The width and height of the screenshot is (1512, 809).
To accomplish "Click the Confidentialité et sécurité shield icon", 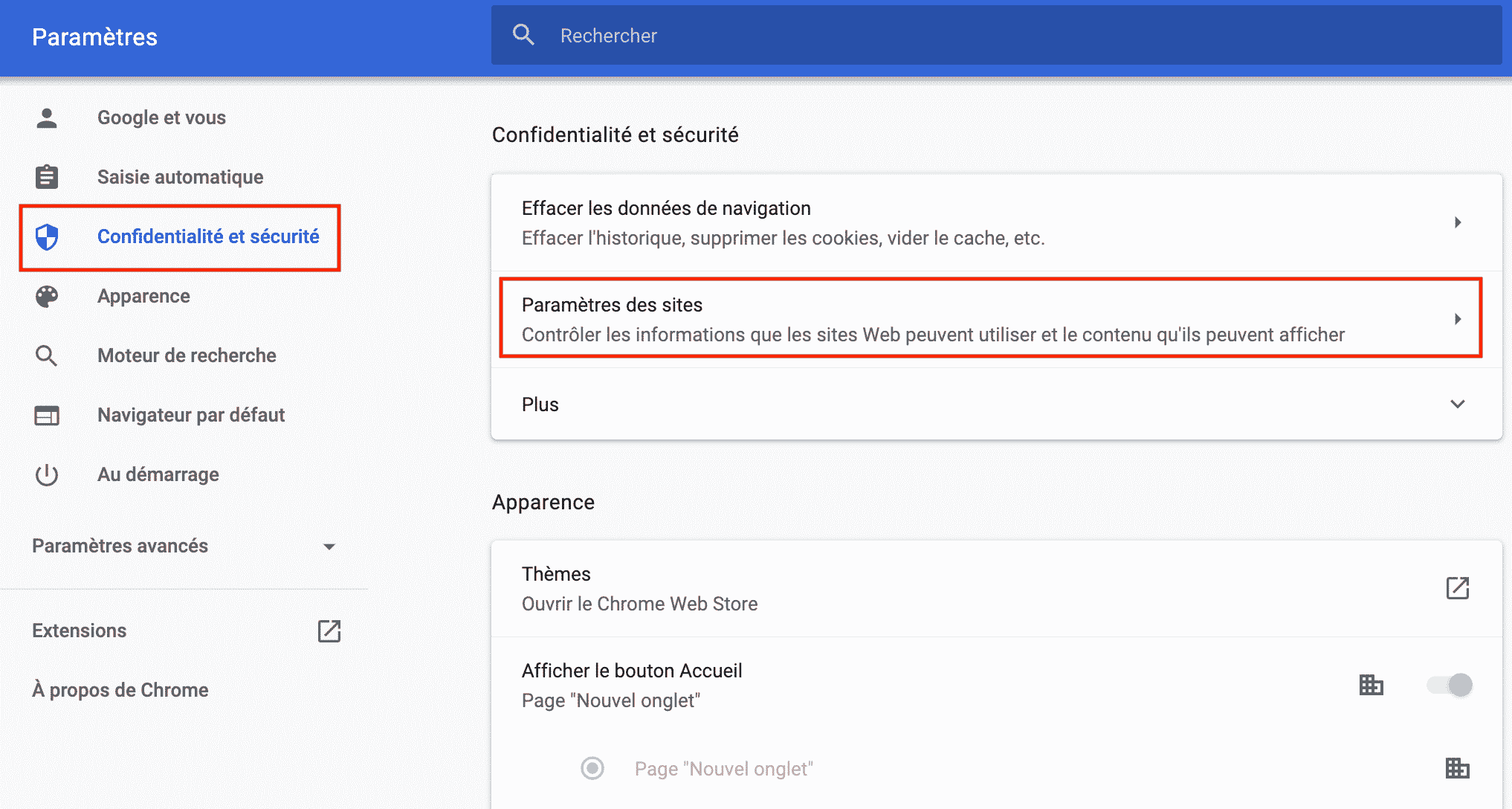I will [47, 237].
